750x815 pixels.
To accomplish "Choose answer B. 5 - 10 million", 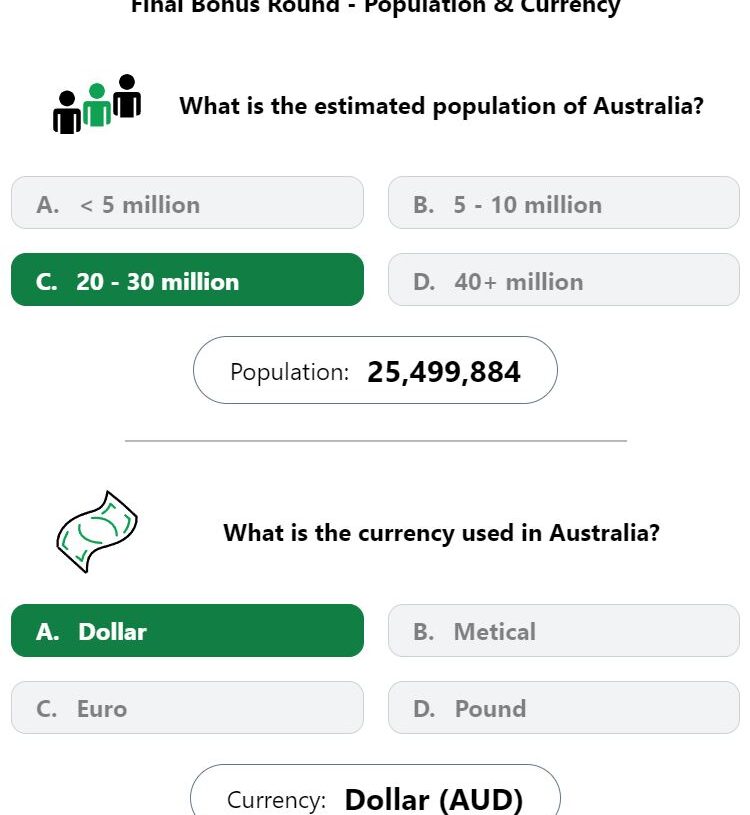I will pos(564,204).
